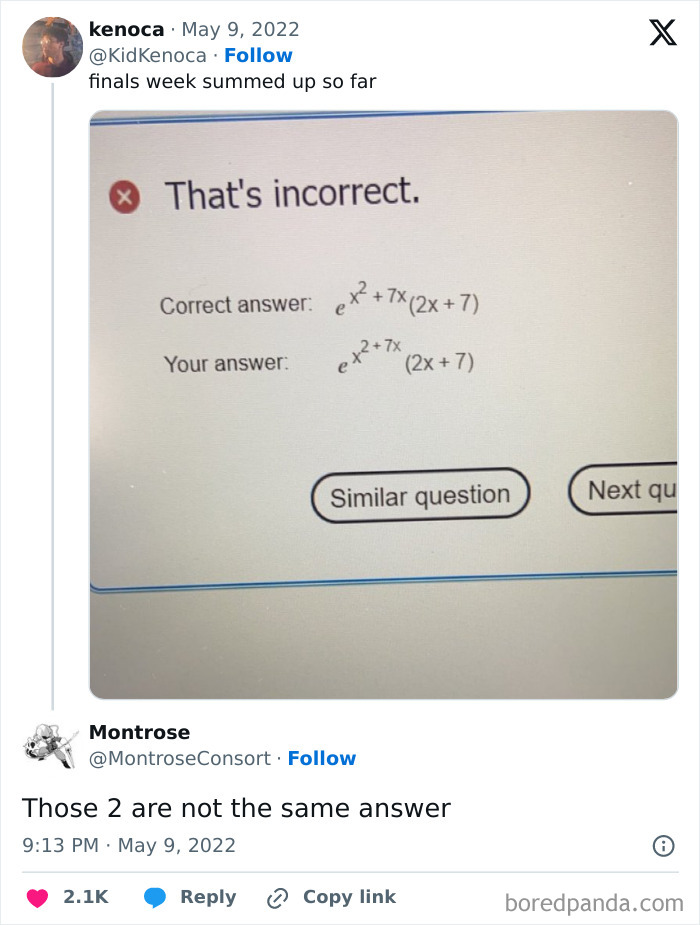
Task: Click the red 'incorrect' error icon
Action: click(x=122, y=196)
